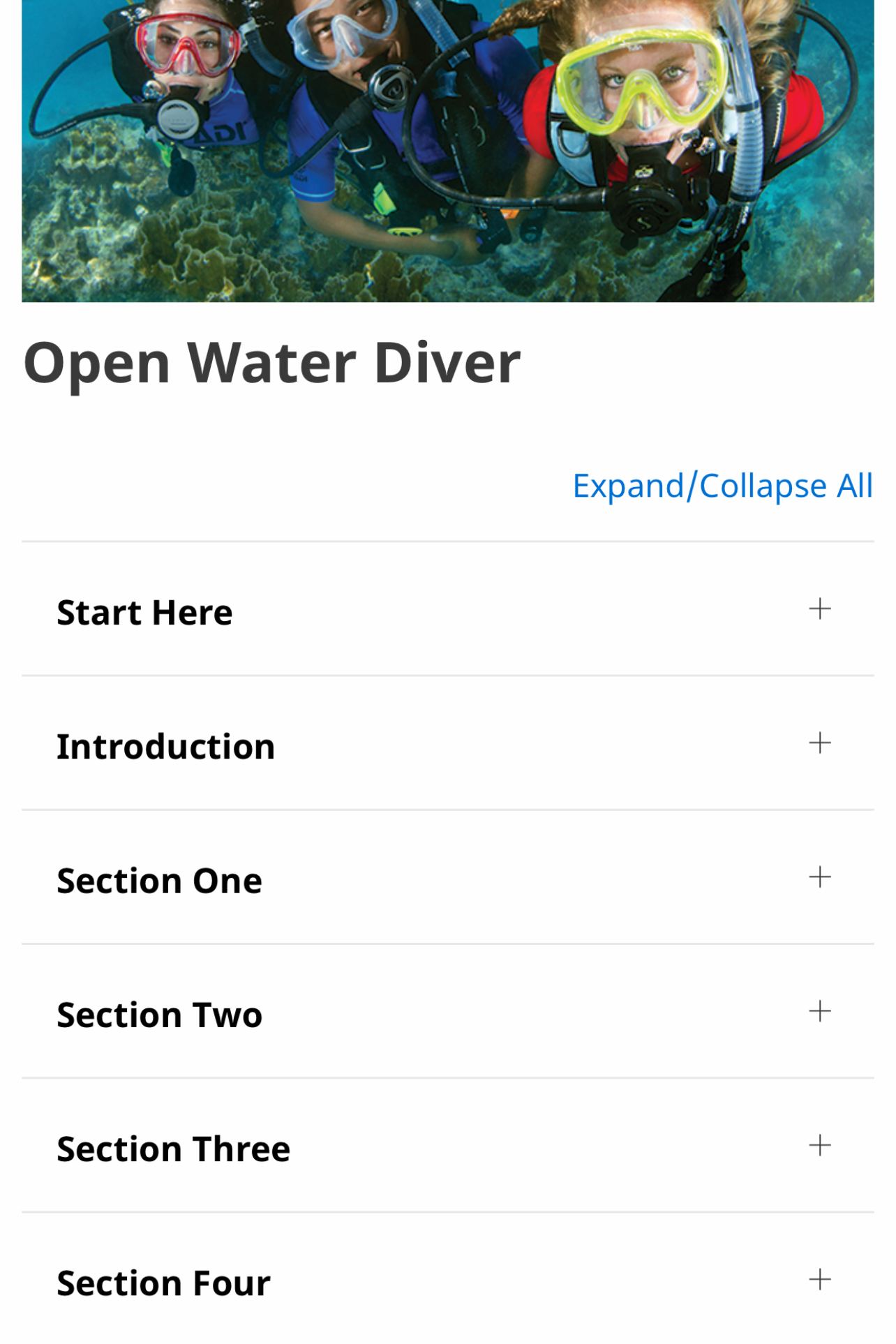Viewport: 896px width, 1344px height.
Task: Click the Open Water Diver title
Action: [x=272, y=364]
